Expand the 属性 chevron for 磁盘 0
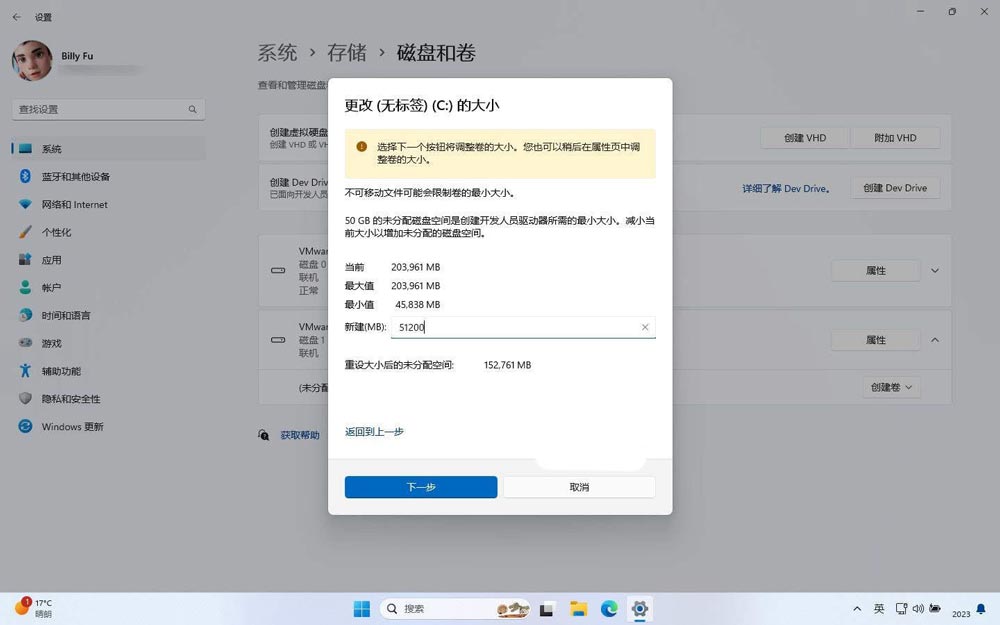Image resolution: width=1000 pixels, height=625 pixels. click(x=934, y=270)
